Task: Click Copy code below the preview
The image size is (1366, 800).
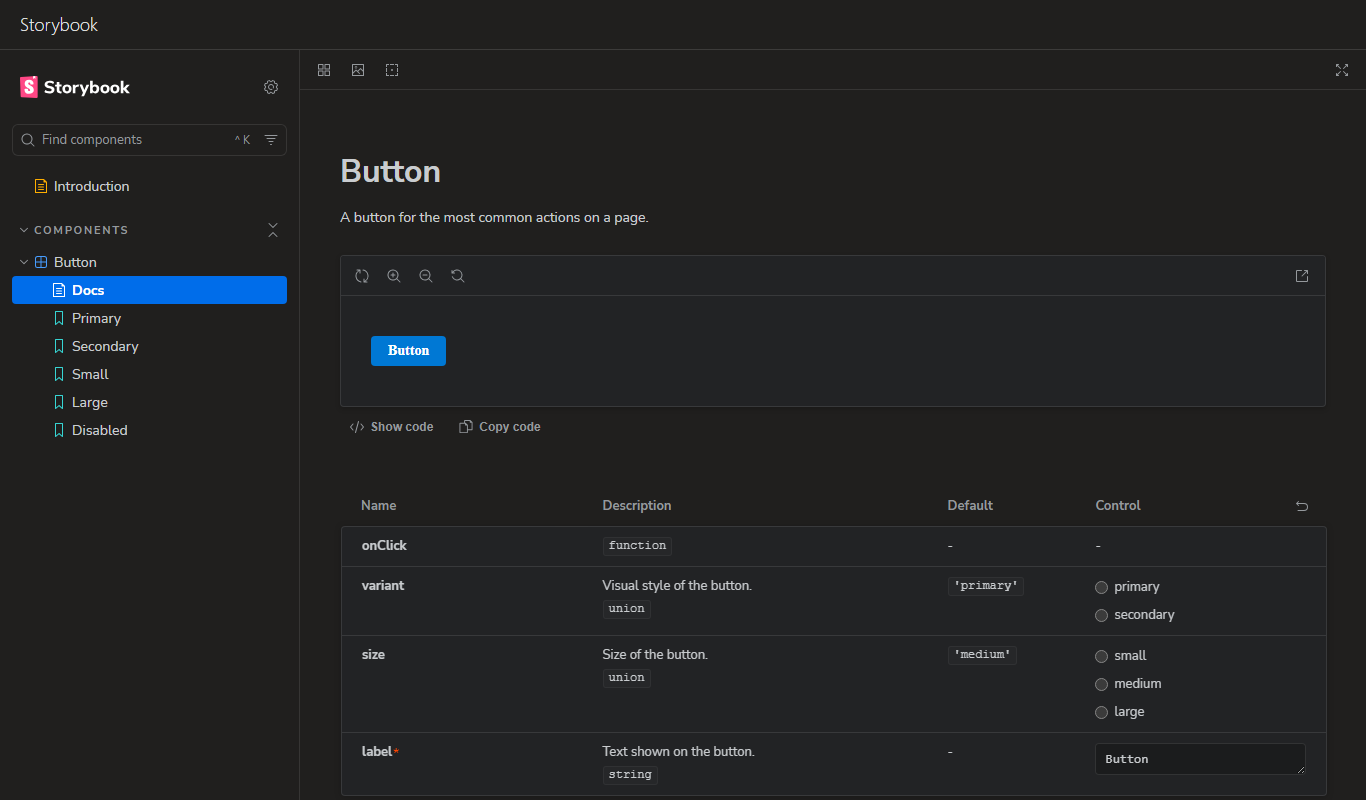Action: point(499,427)
